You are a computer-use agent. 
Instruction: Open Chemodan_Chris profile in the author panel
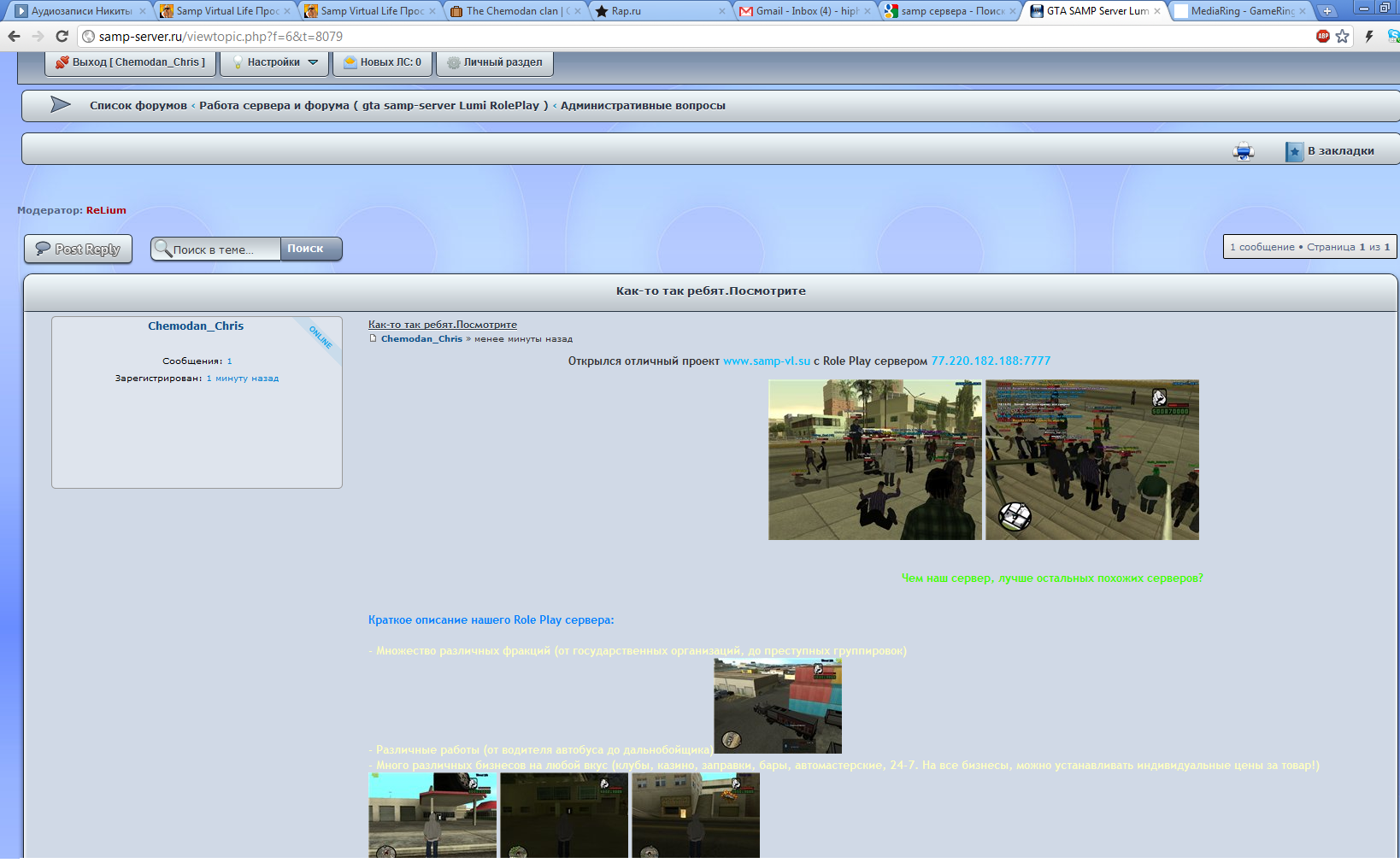pos(196,326)
